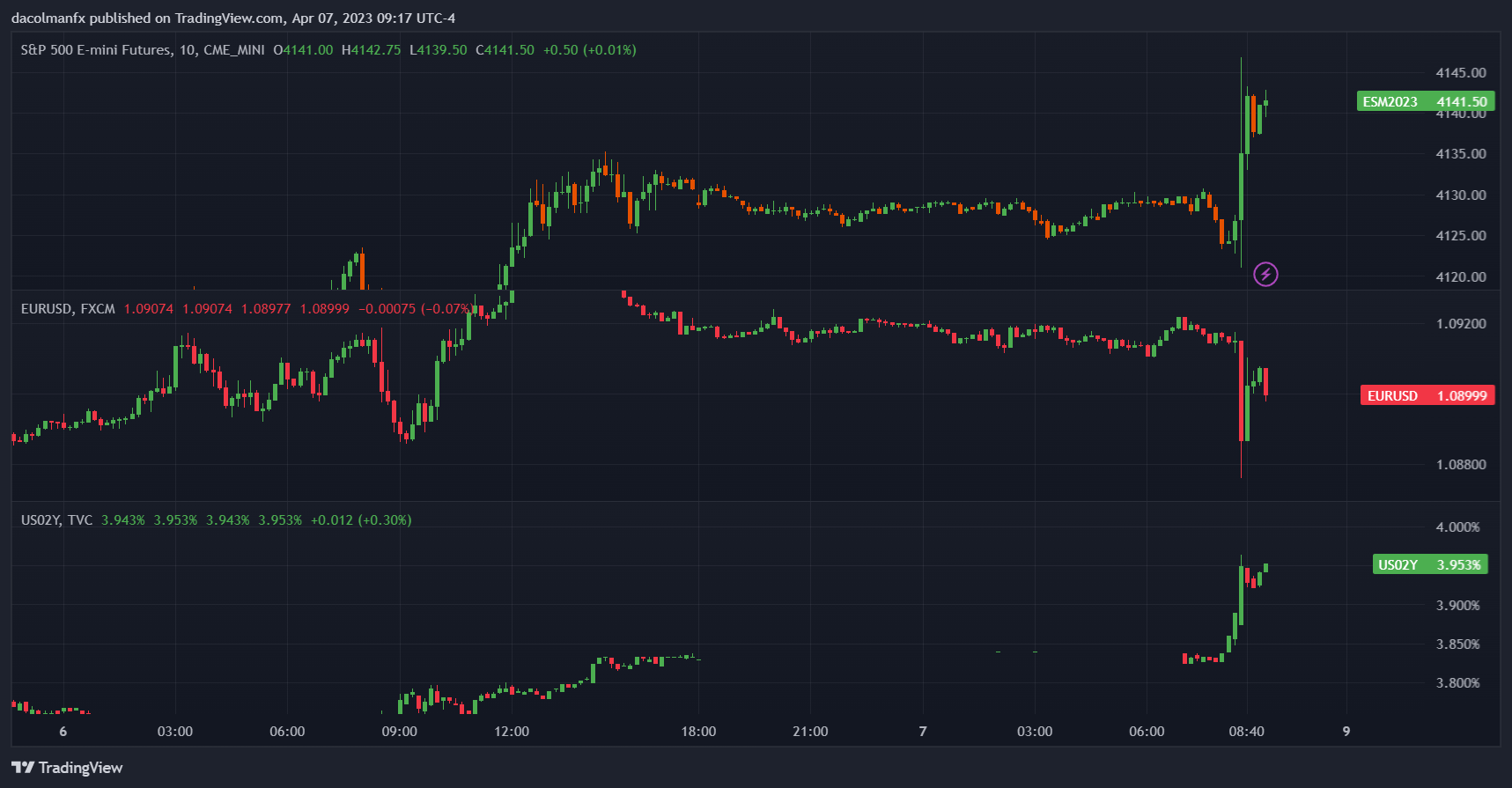The width and height of the screenshot is (1512, 788).
Task: Click the -0.00075 (-0.07%) change value
Action: click(x=414, y=309)
